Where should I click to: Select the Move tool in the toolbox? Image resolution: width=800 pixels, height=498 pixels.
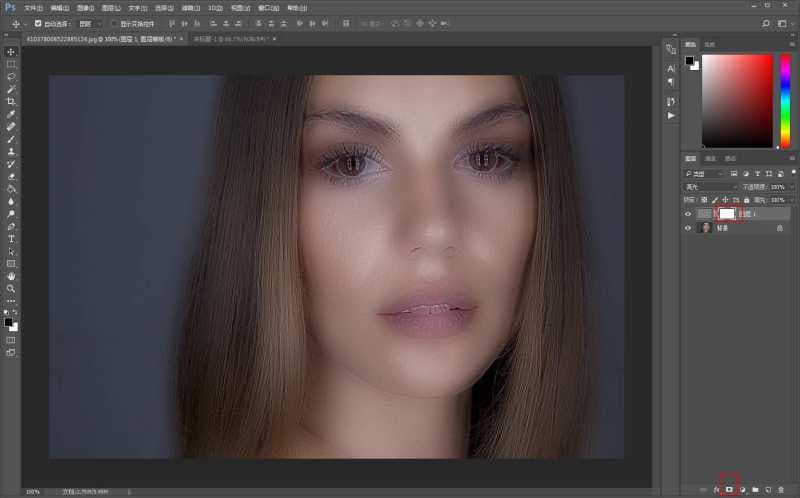(11, 51)
